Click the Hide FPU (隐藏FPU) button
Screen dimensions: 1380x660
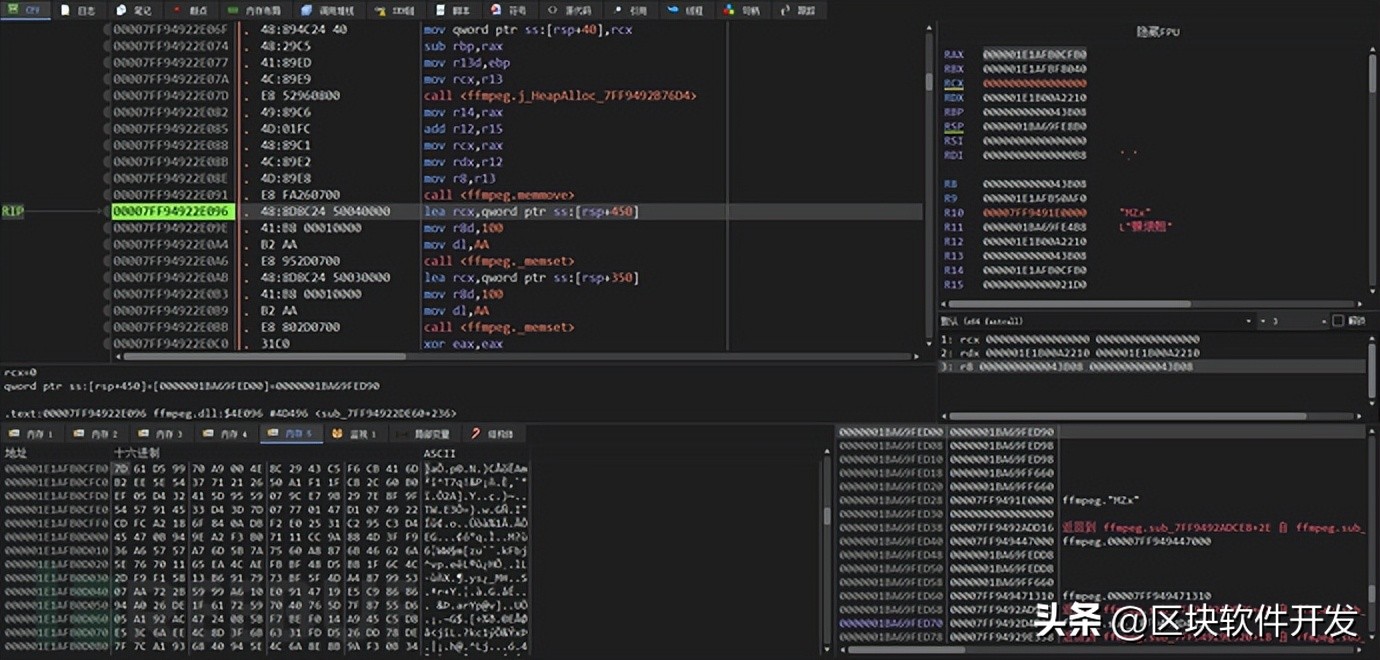[x=1160, y=32]
